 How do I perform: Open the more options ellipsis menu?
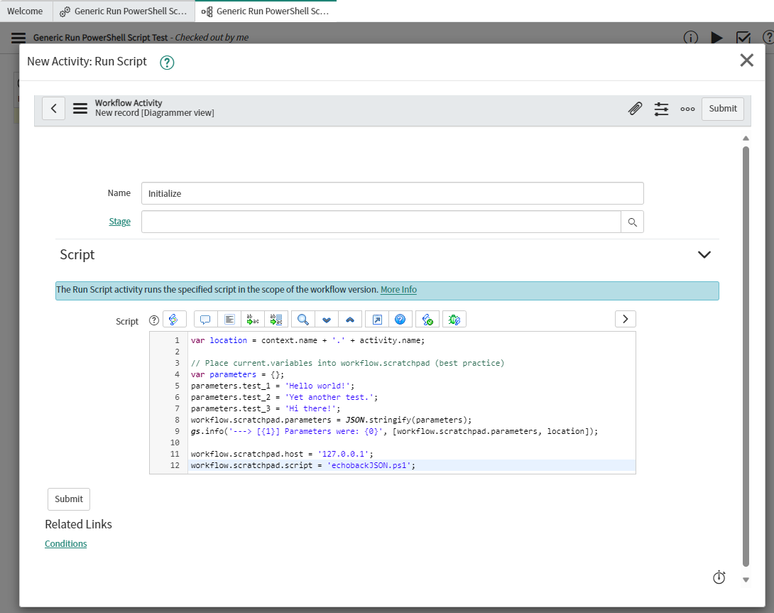click(x=688, y=109)
